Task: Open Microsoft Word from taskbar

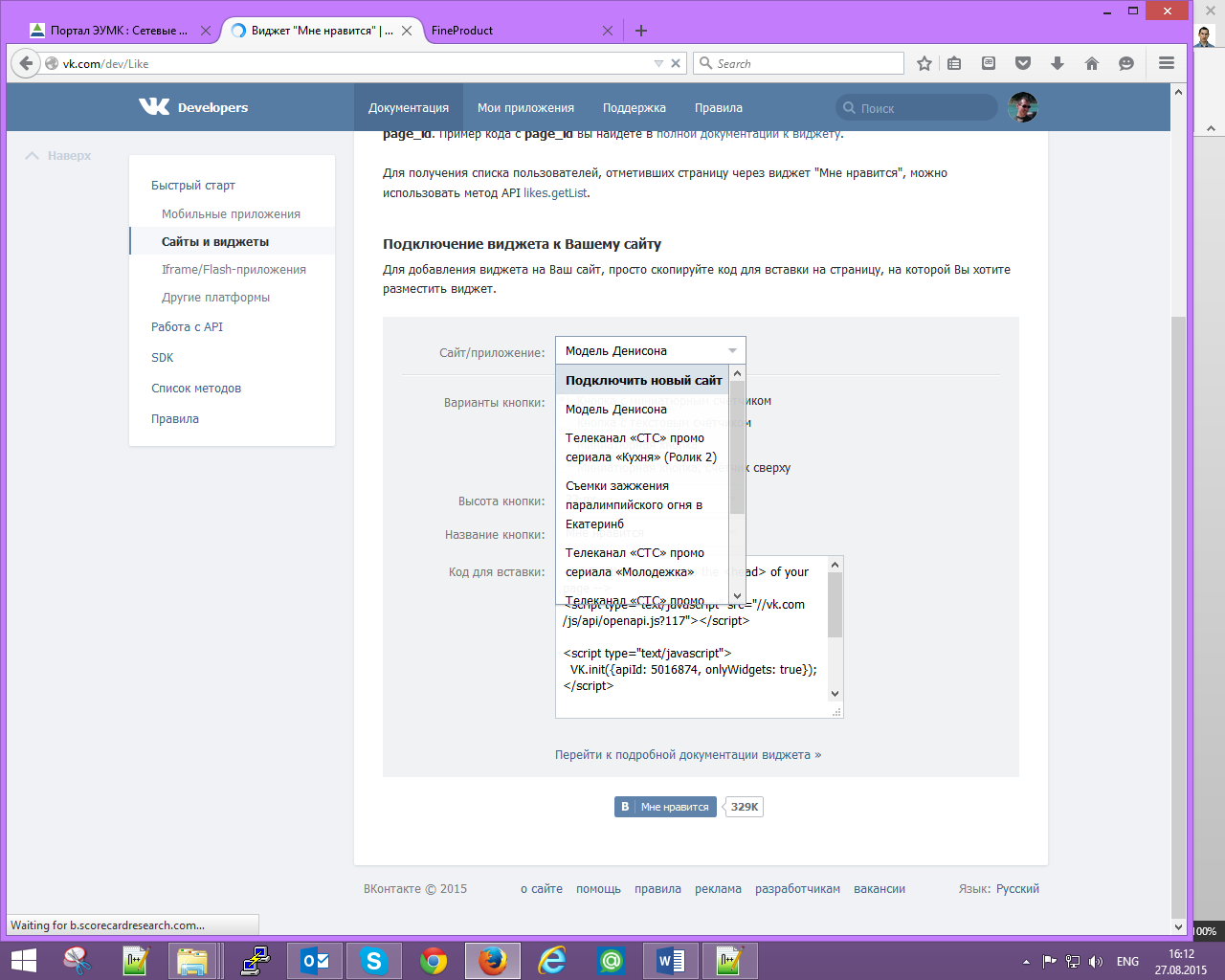Action: click(671, 961)
